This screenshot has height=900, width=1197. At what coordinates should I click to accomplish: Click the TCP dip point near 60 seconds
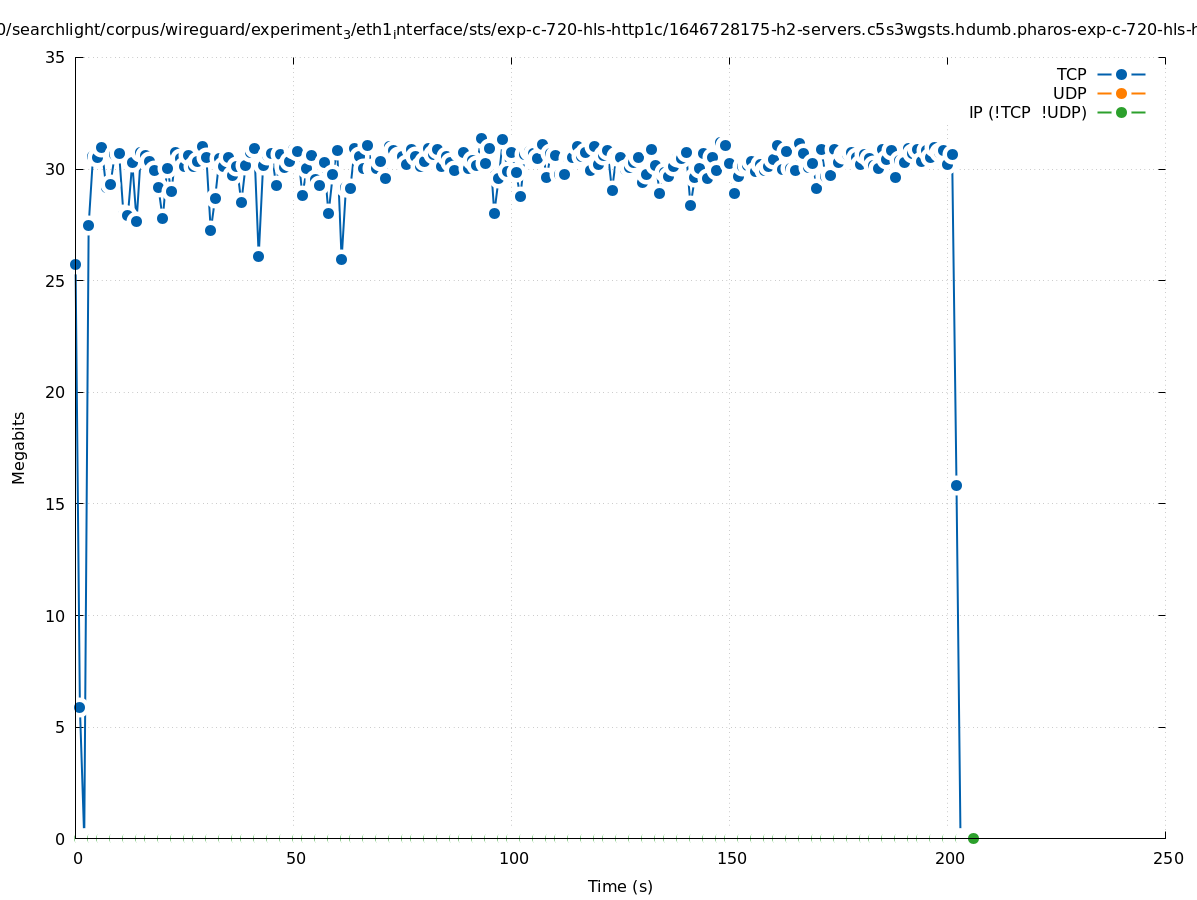341,259
